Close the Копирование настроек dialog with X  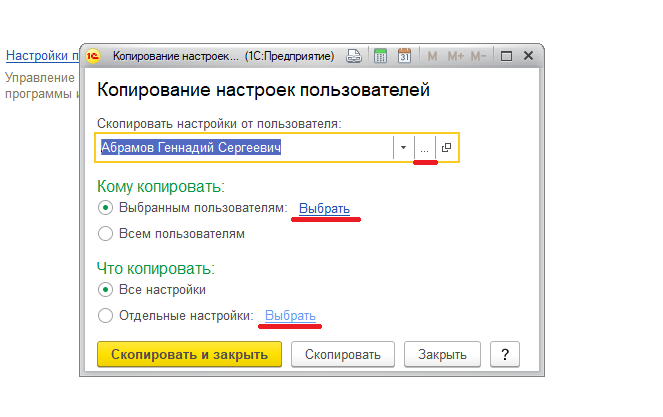point(528,56)
